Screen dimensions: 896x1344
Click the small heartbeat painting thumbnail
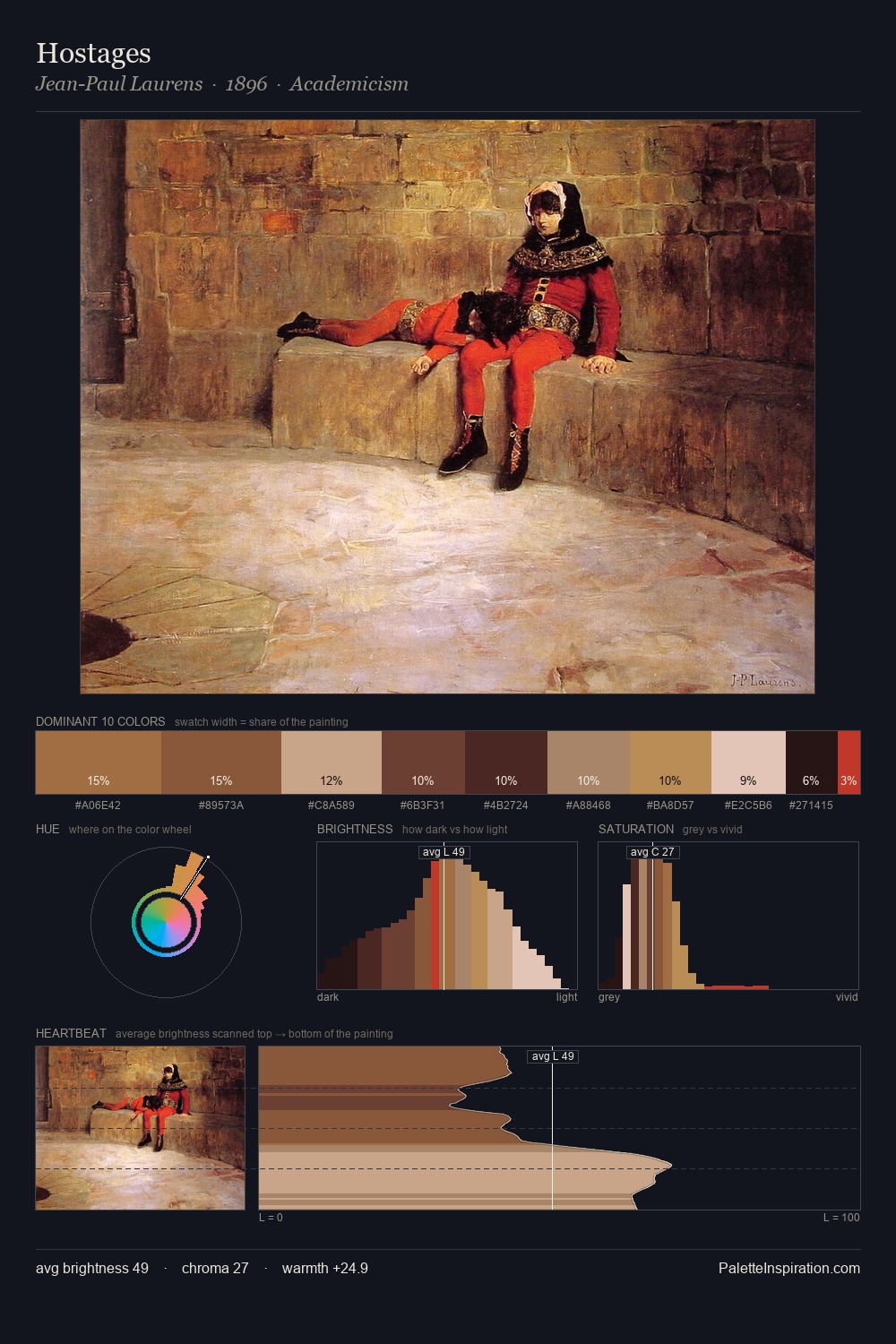(x=140, y=1128)
